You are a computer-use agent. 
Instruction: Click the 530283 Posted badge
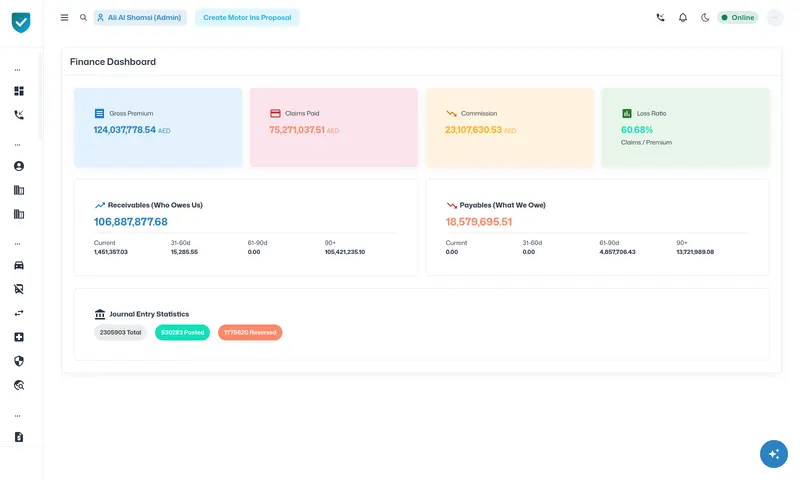point(182,332)
